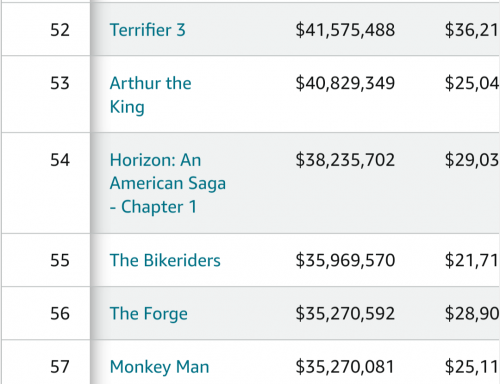This screenshot has height=384, width=500.
Task: Click the $35,270,081 gross value
Action: coord(345,367)
